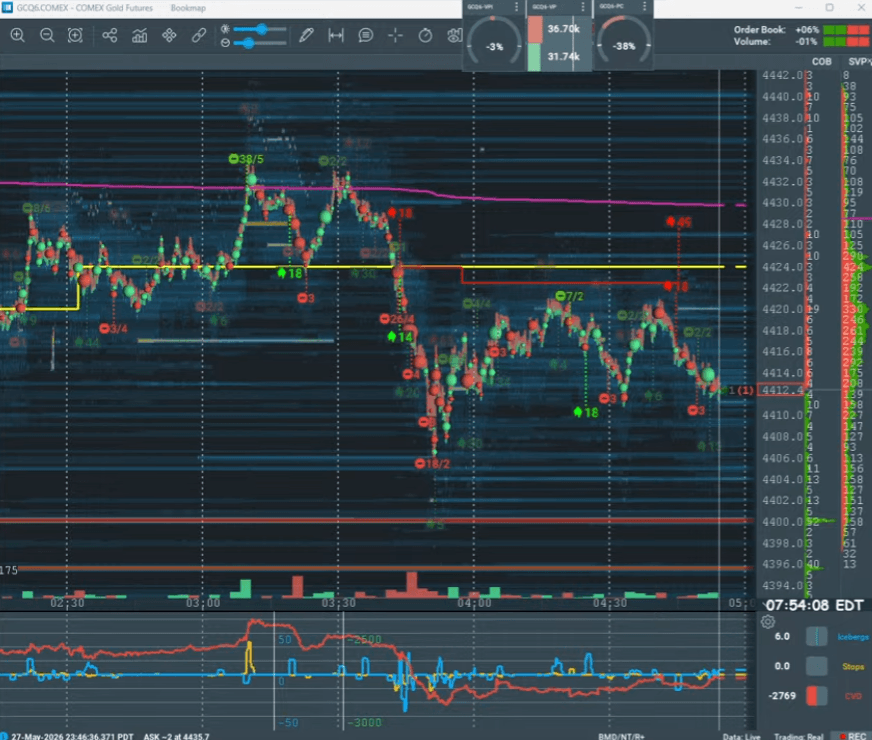Screen dimensions: 872x740
Task: Click the zoom in magnifier icon
Action: click(x=18, y=36)
